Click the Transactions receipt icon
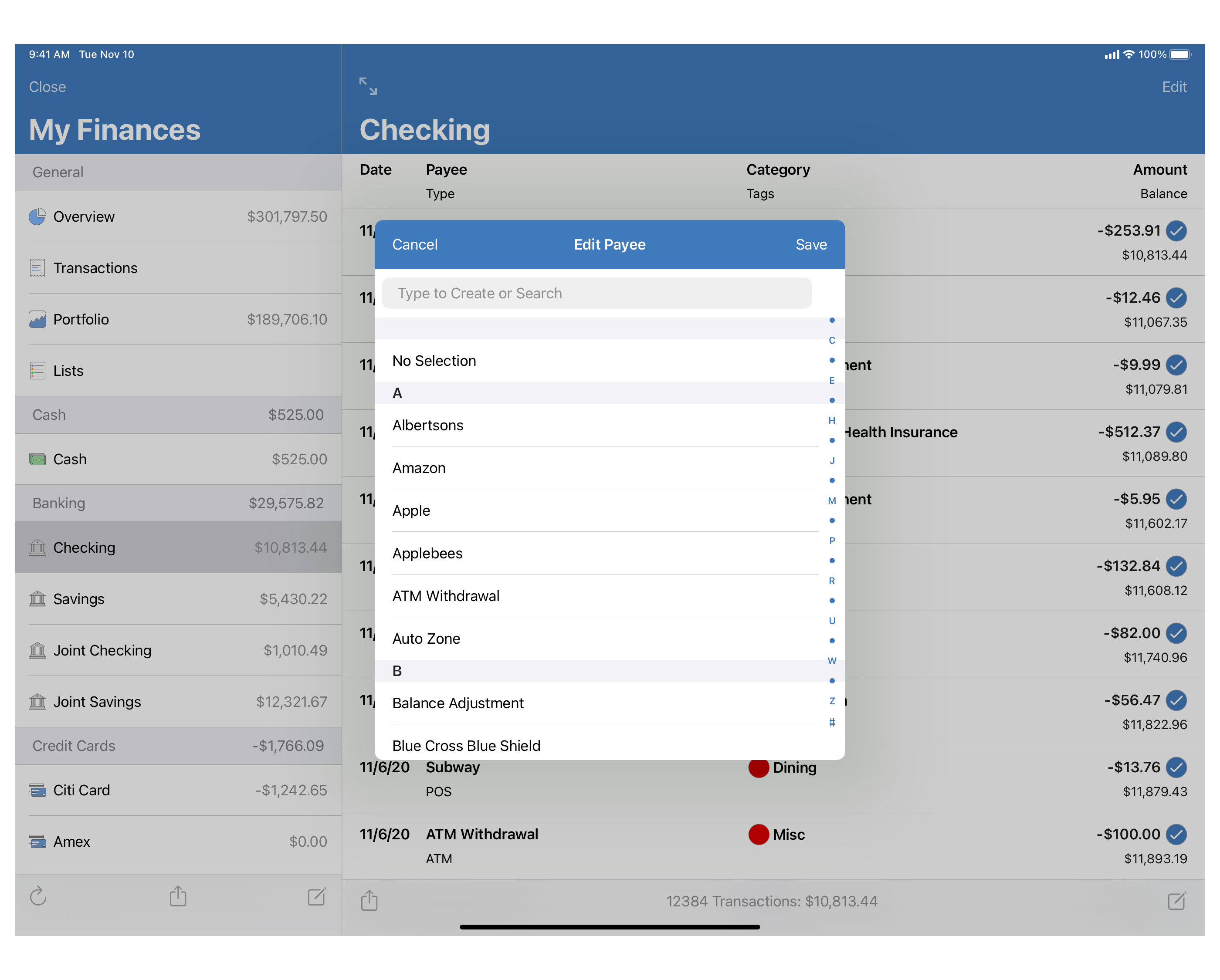 point(37,267)
